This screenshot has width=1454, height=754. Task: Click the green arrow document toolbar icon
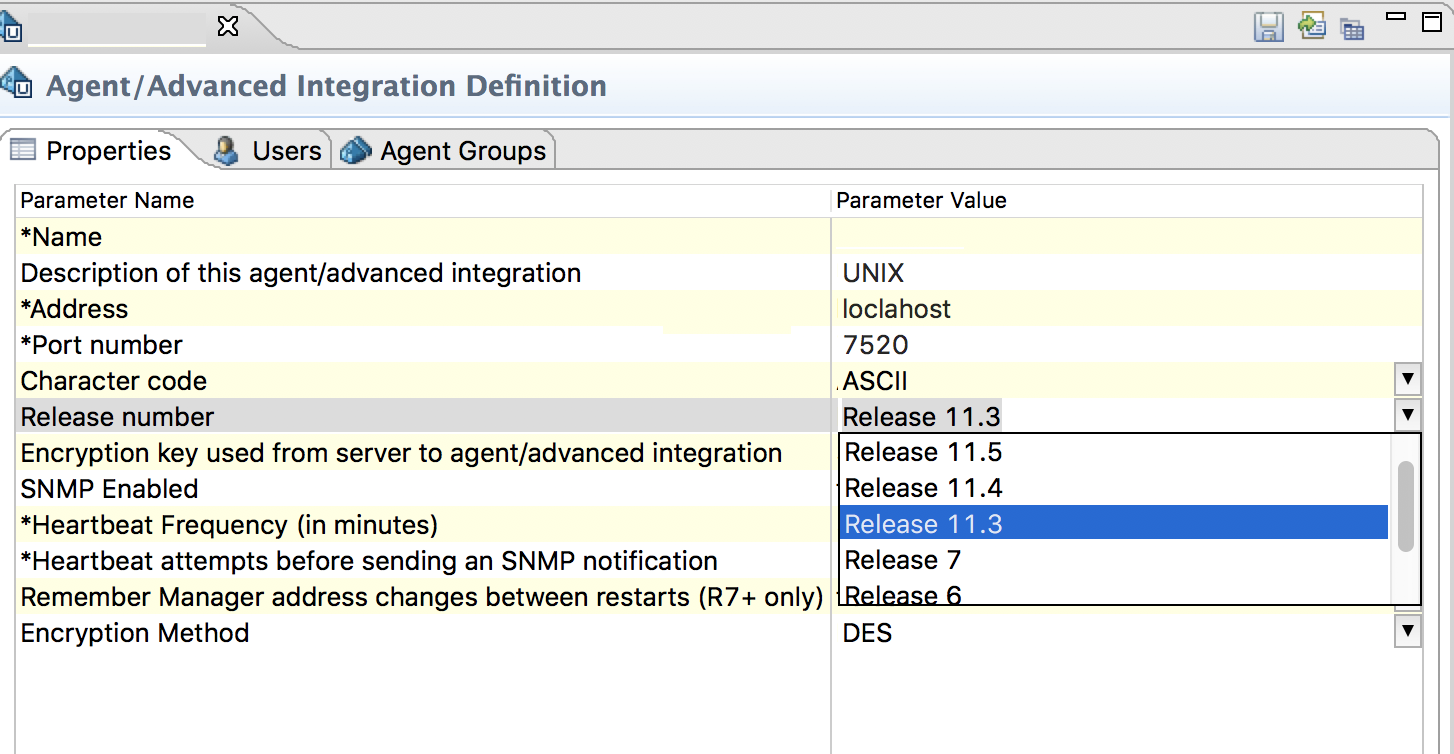point(1311,26)
